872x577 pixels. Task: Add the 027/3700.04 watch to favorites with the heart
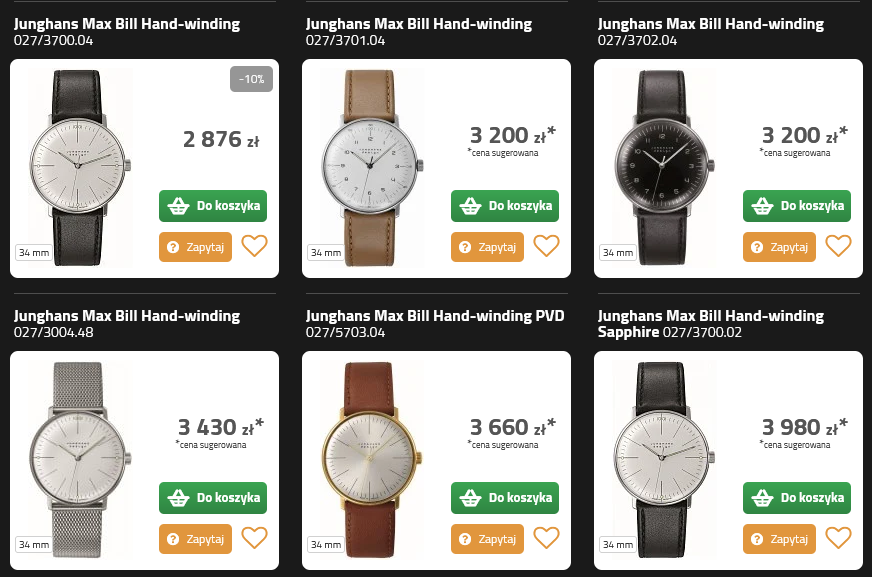click(x=255, y=246)
